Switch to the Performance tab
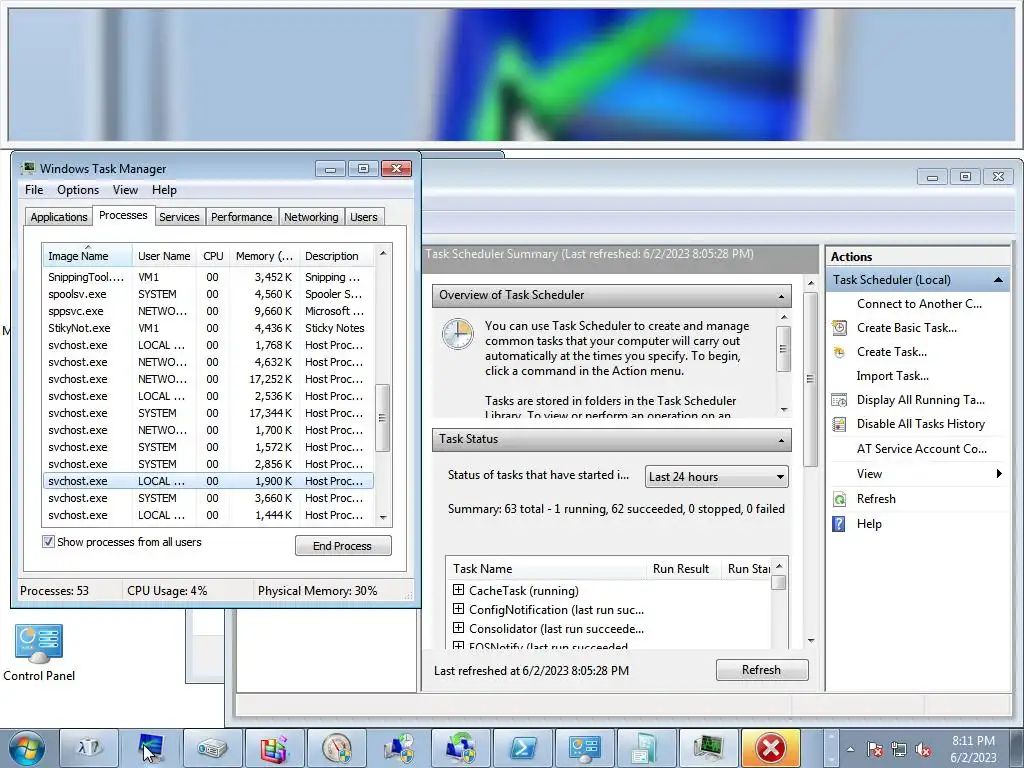Screen dimensions: 1024x768 (x=242, y=217)
